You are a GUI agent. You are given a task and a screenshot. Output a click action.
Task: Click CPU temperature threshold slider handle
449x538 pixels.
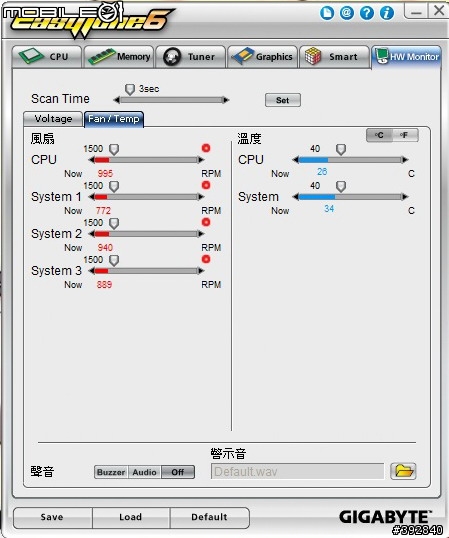tap(341, 150)
